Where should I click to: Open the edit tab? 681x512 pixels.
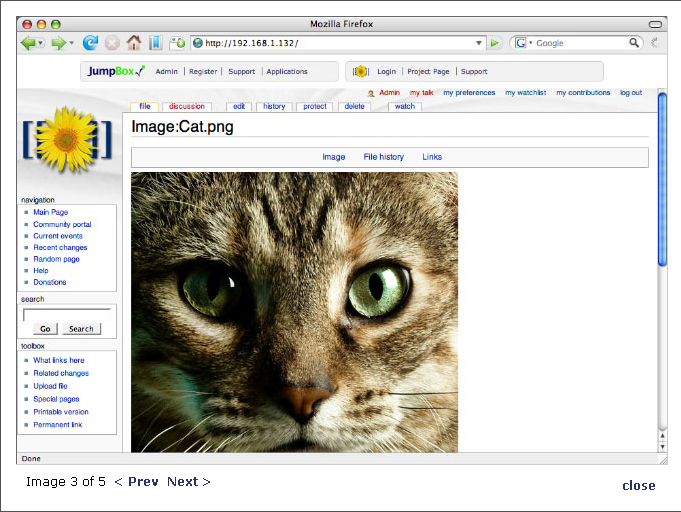pyautogui.click(x=239, y=106)
